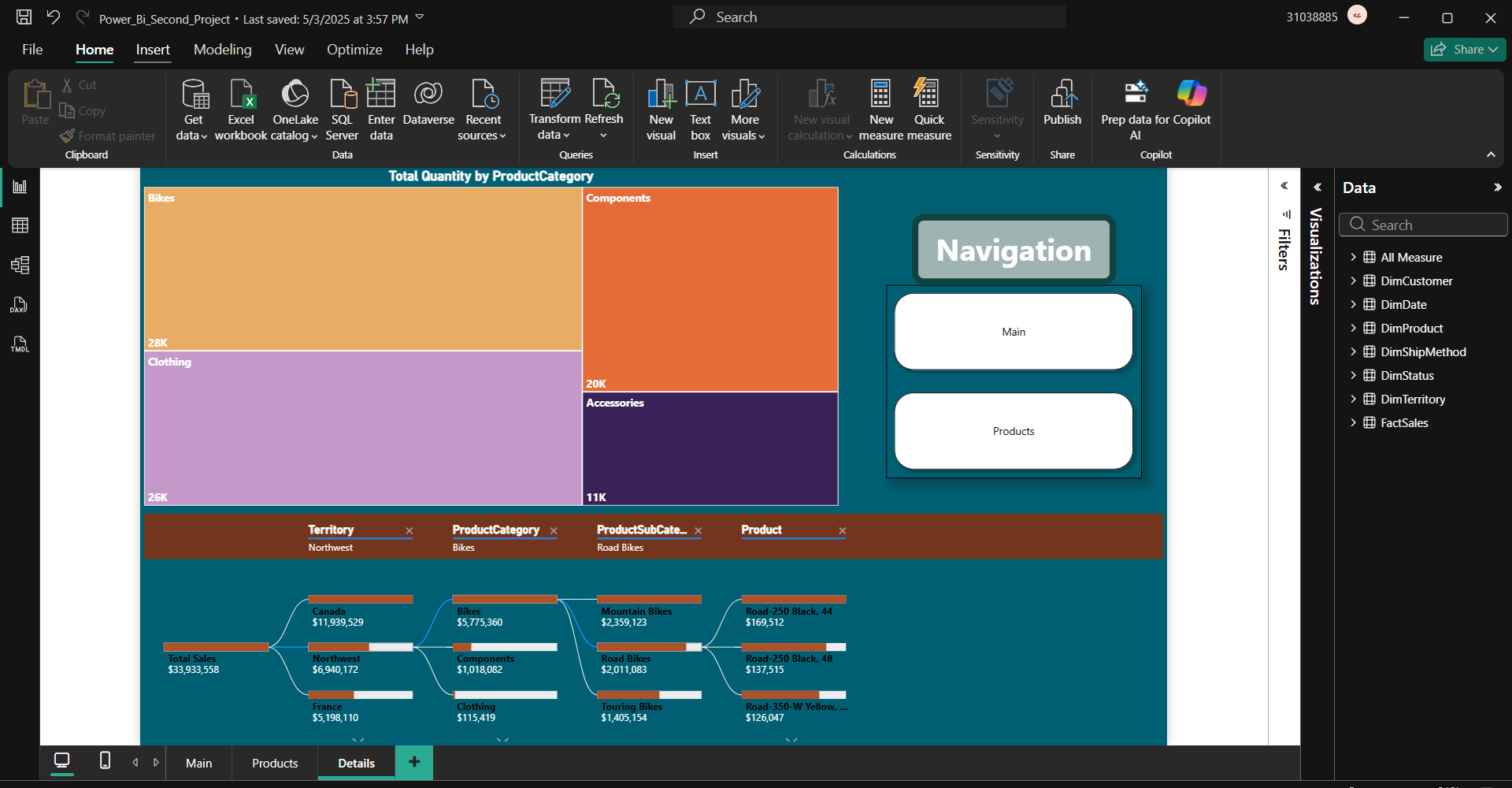The width and height of the screenshot is (1512, 788).
Task: Click the Share button
Action: [1463, 49]
